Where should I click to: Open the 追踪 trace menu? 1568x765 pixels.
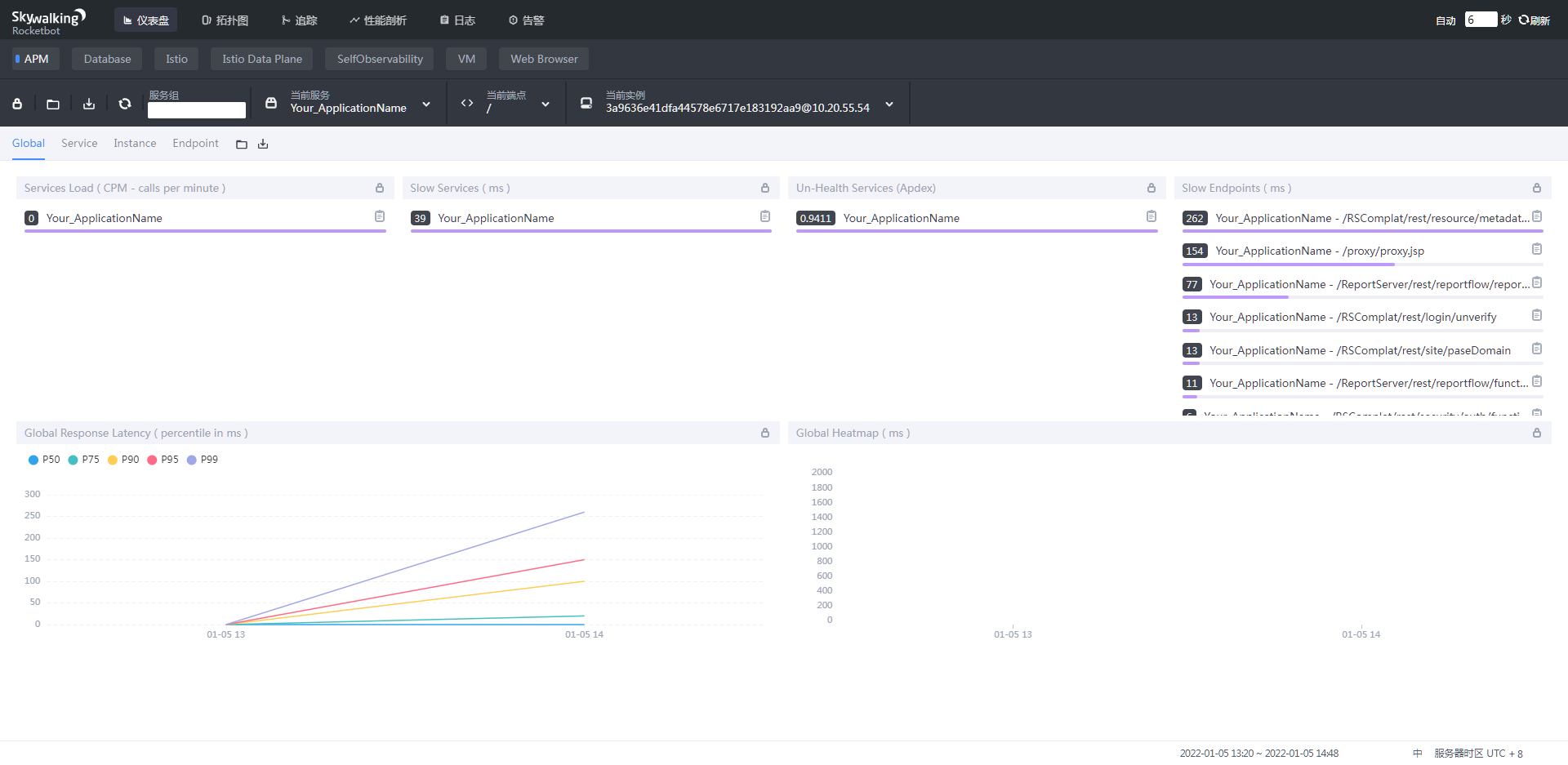300,20
